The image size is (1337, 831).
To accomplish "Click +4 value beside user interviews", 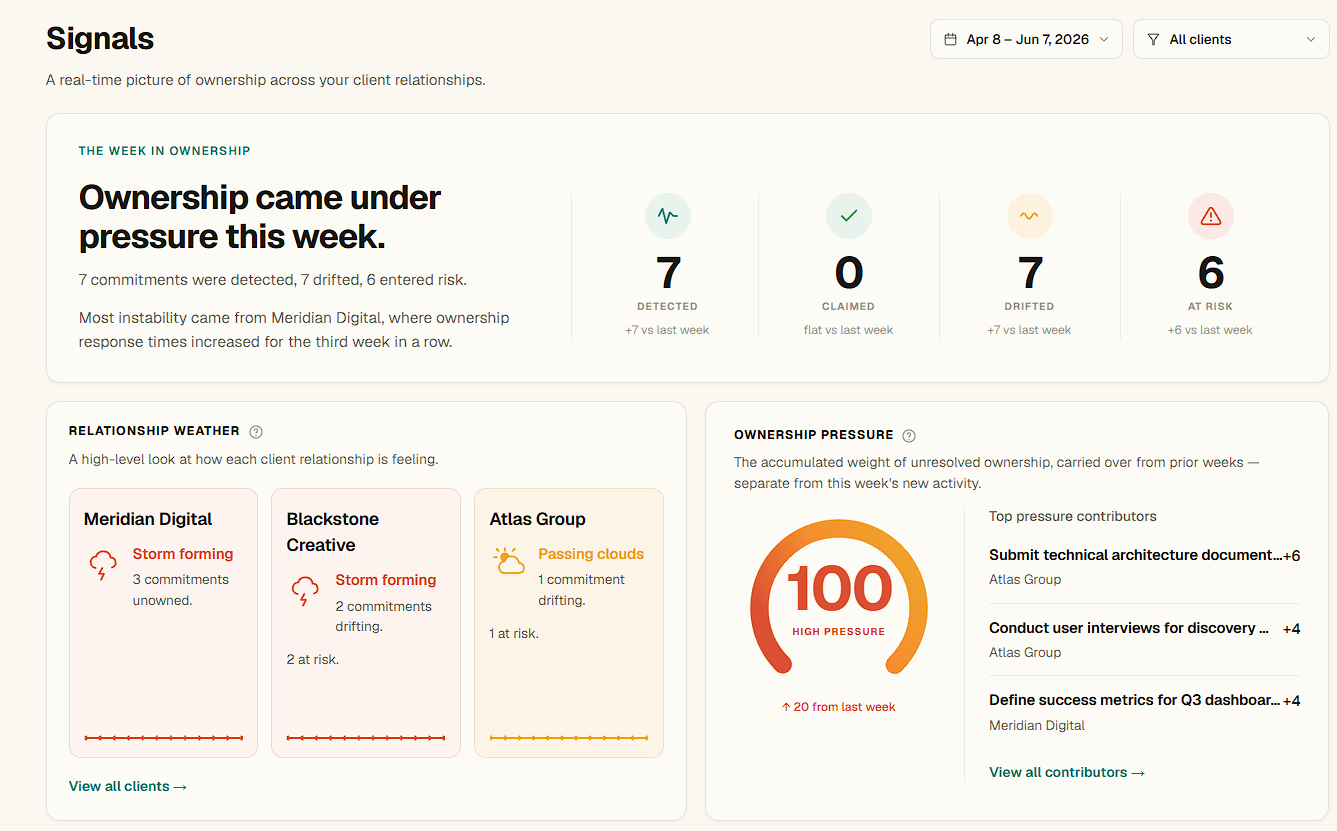I will coord(1291,629).
